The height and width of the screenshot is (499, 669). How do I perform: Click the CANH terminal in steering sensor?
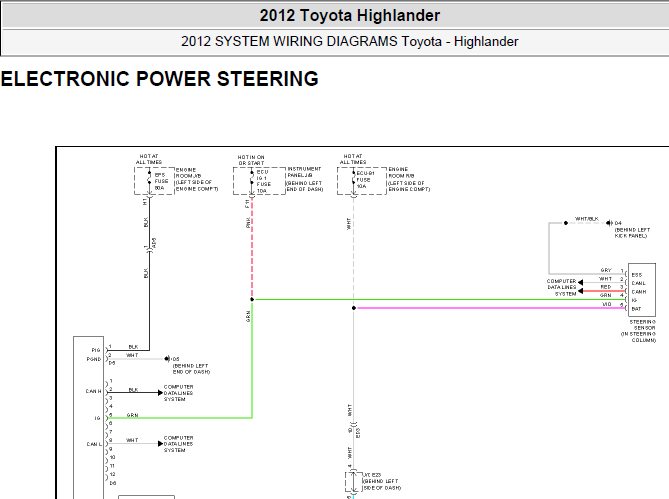click(x=639, y=292)
